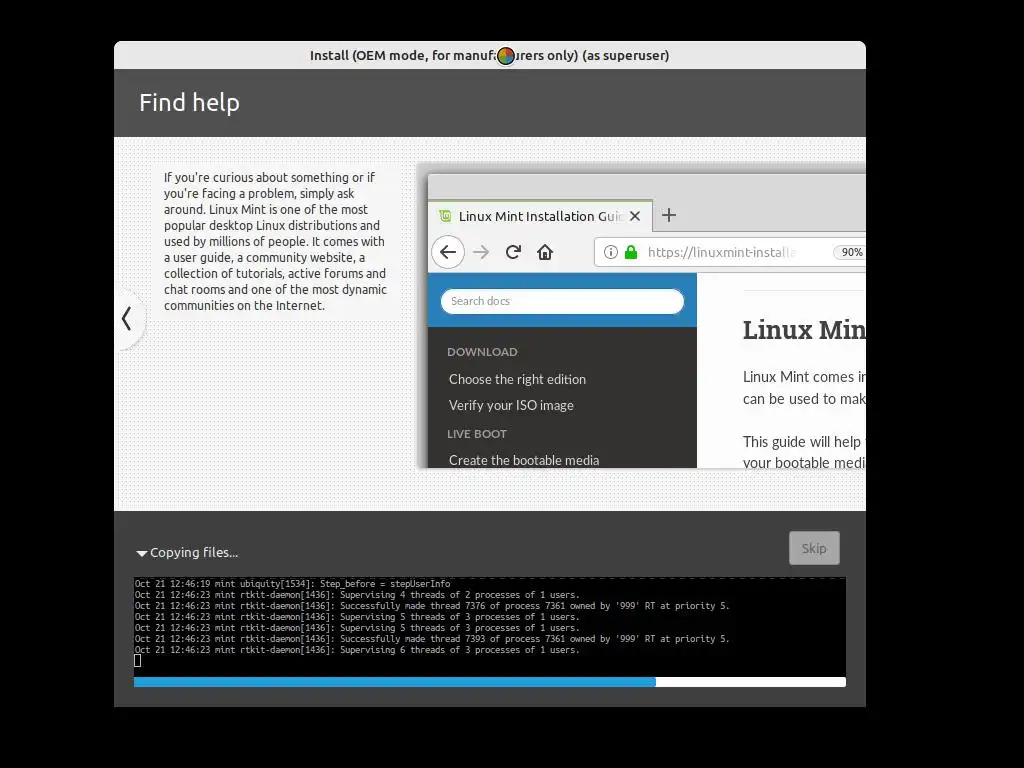Click the site info icon in address bar
The width and height of the screenshot is (1024, 768).
click(x=611, y=252)
